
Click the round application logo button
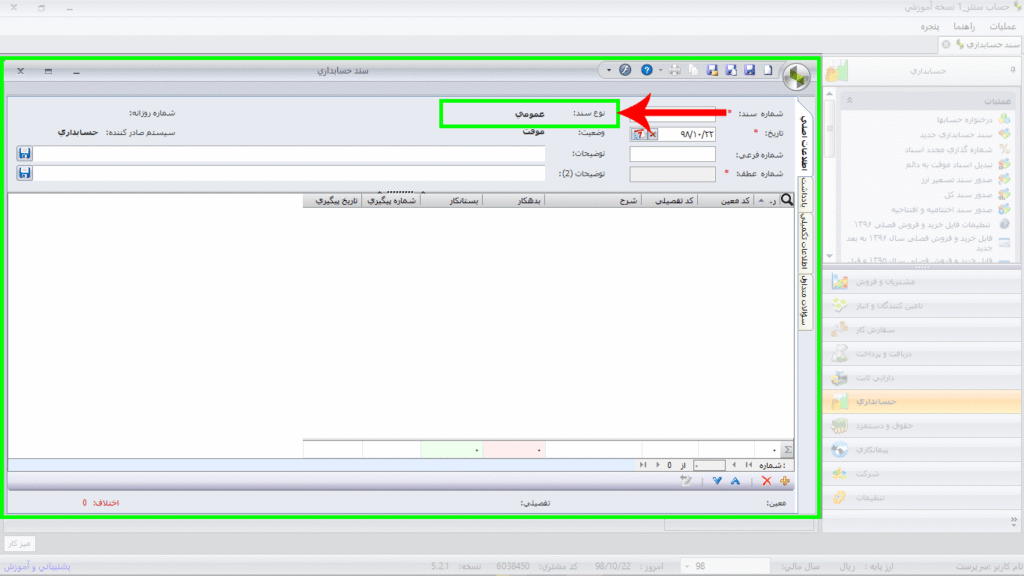click(796, 77)
